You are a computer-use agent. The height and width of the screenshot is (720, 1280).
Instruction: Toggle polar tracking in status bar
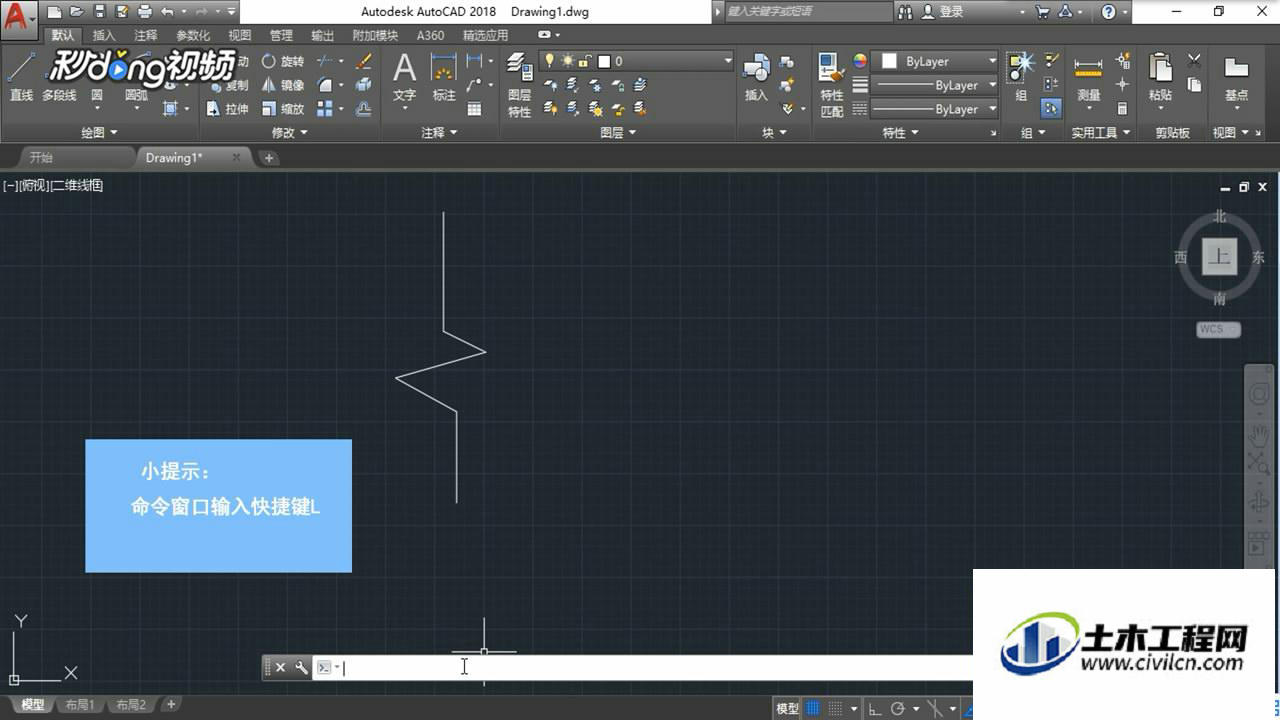tap(898, 708)
